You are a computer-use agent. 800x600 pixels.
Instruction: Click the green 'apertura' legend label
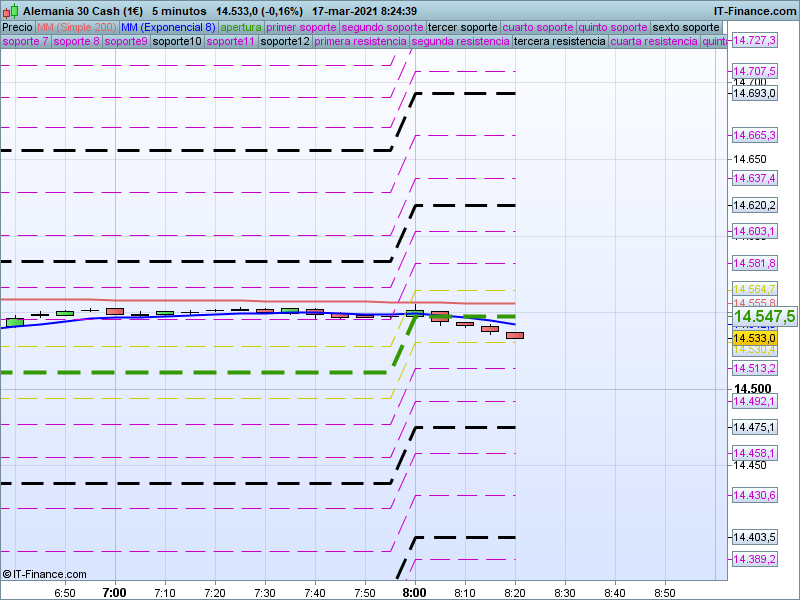pyautogui.click(x=241, y=27)
